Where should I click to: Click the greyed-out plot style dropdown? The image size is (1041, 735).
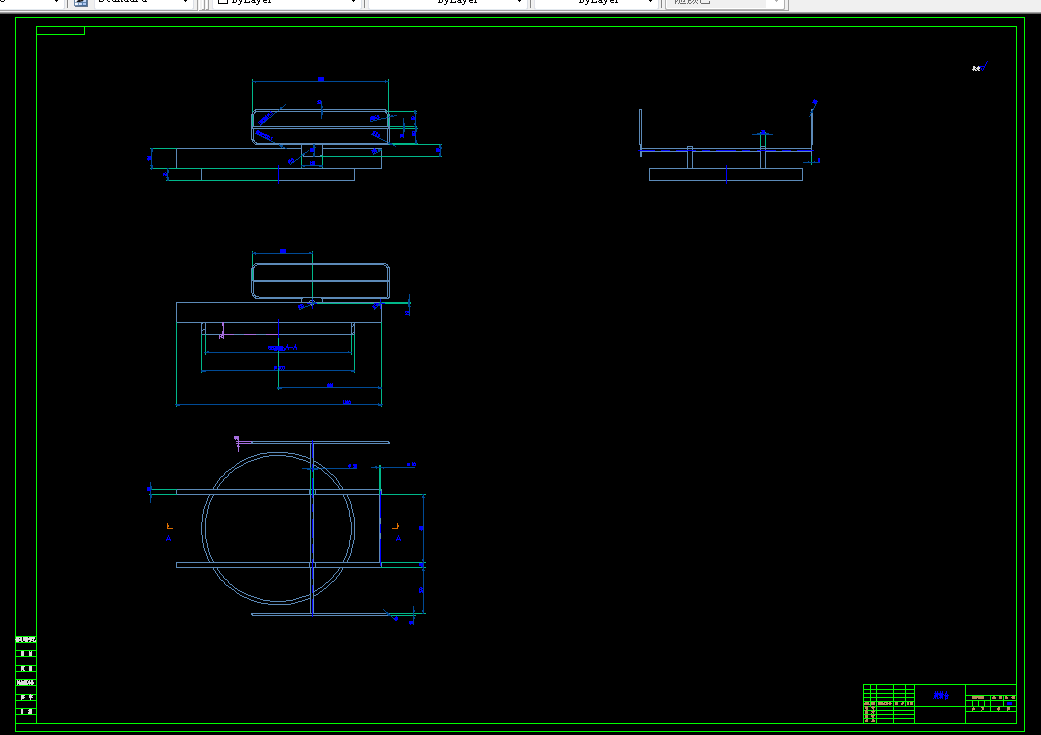click(725, 3)
